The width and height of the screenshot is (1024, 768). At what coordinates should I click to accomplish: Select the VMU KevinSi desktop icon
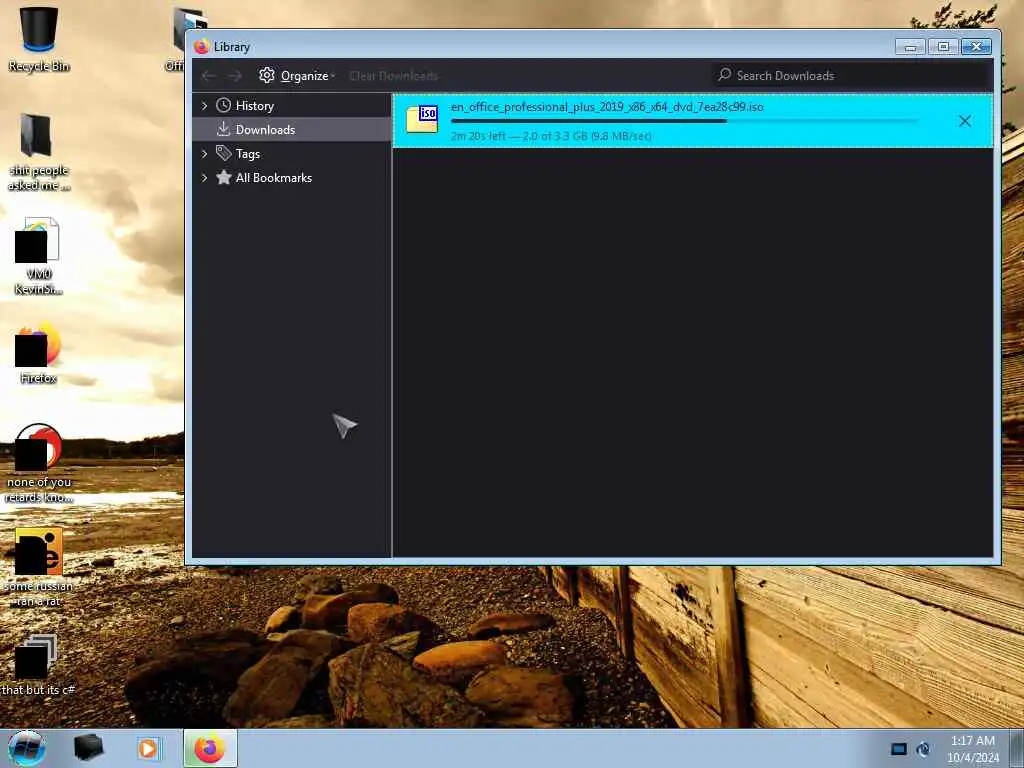(x=39, y=256)
